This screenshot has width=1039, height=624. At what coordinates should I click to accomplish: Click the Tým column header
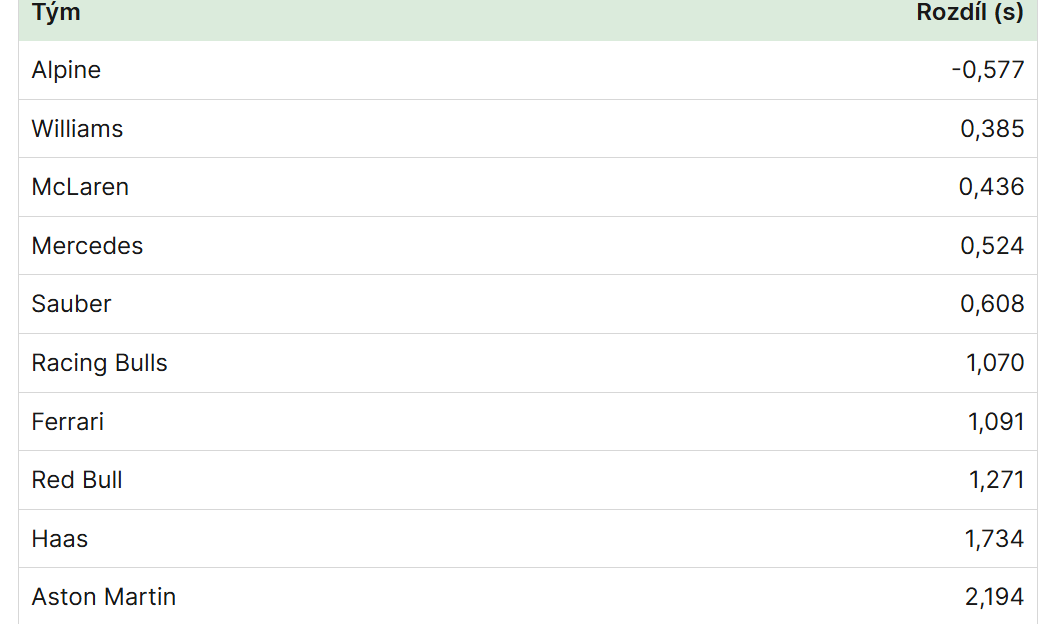(x=56, y=13)
